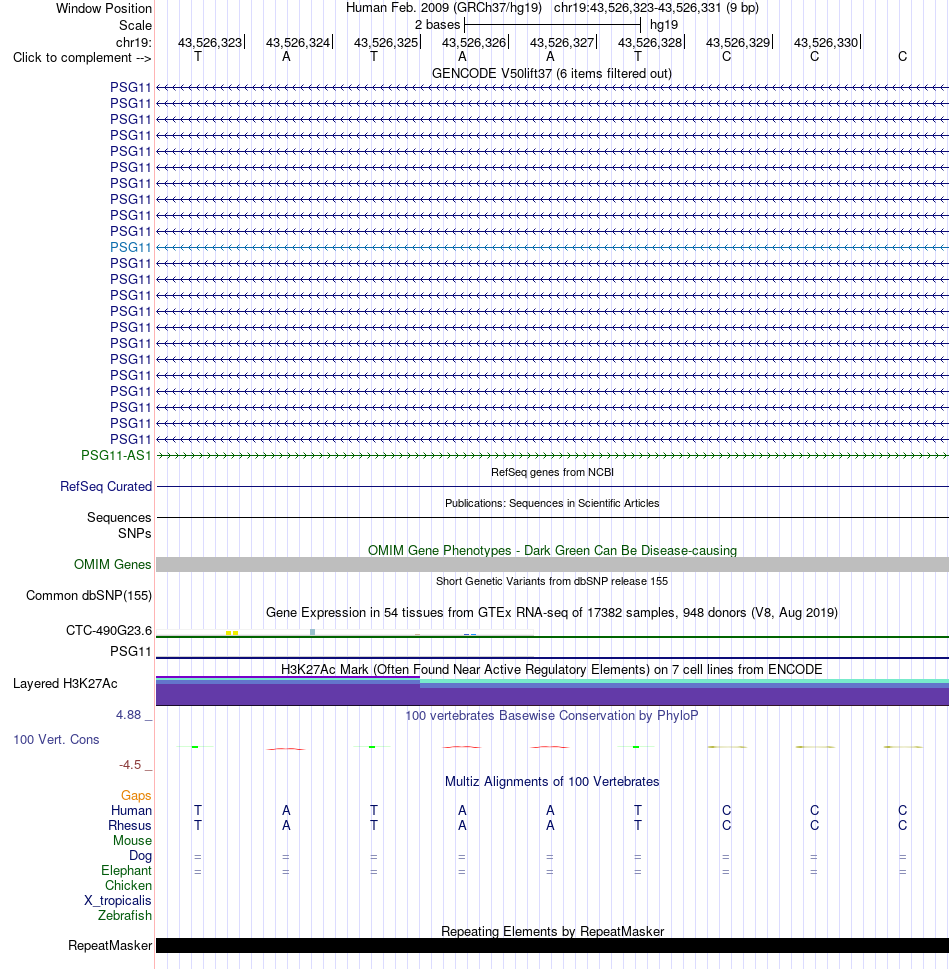Select the Mouse species label

[x=132, y=840]
